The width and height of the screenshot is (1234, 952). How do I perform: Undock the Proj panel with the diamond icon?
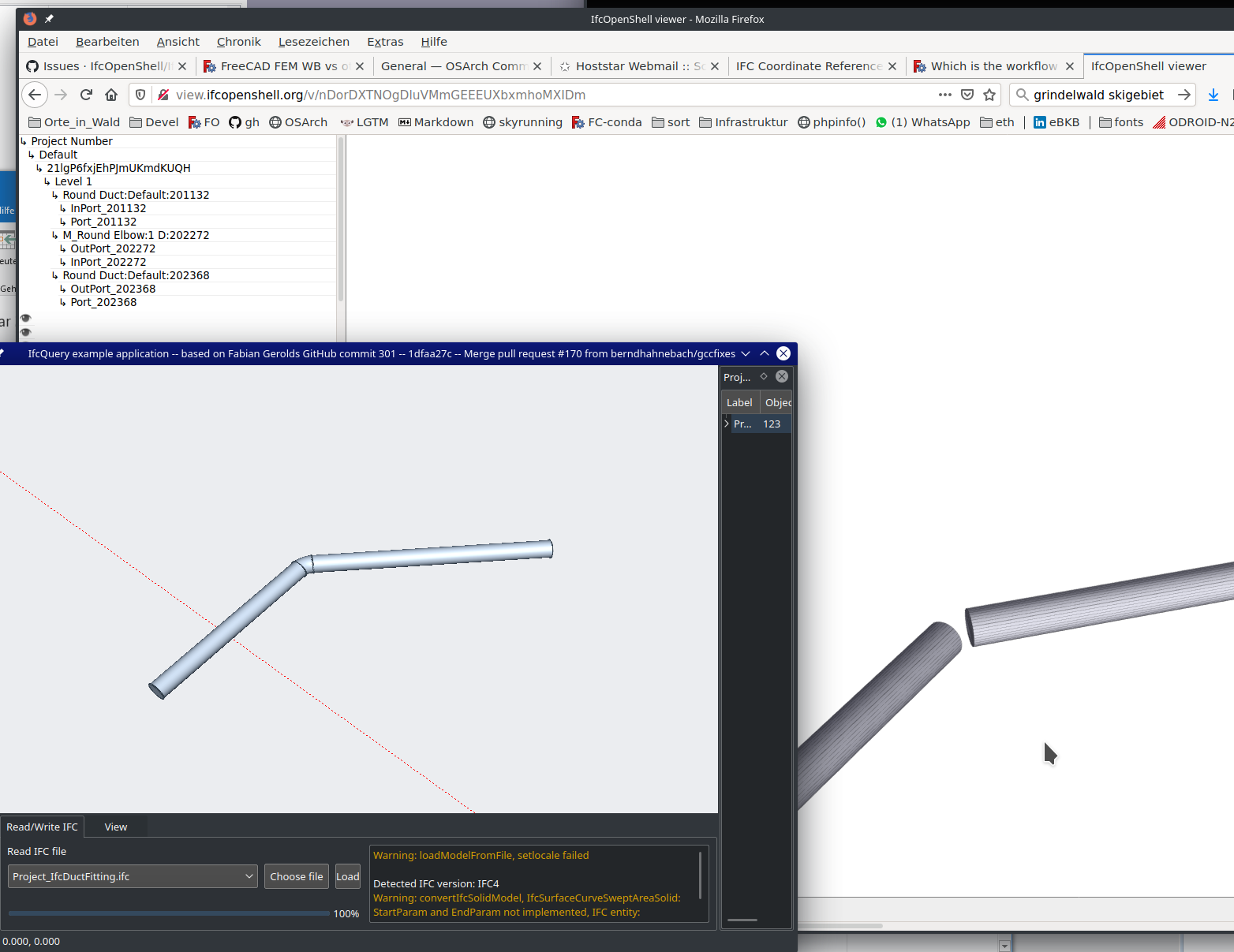point(764,376)
